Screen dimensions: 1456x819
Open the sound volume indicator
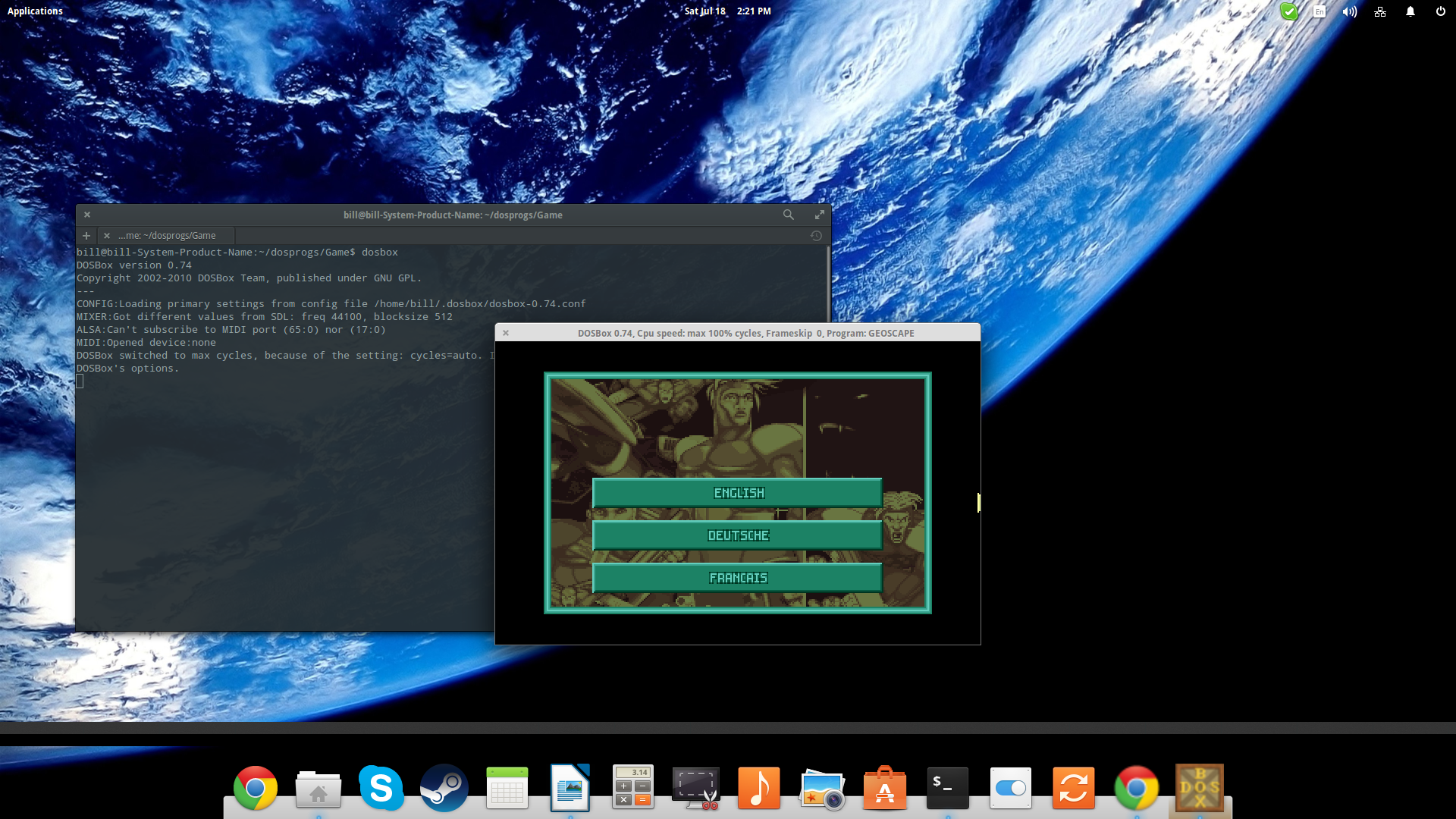(x=1350, y=11)
